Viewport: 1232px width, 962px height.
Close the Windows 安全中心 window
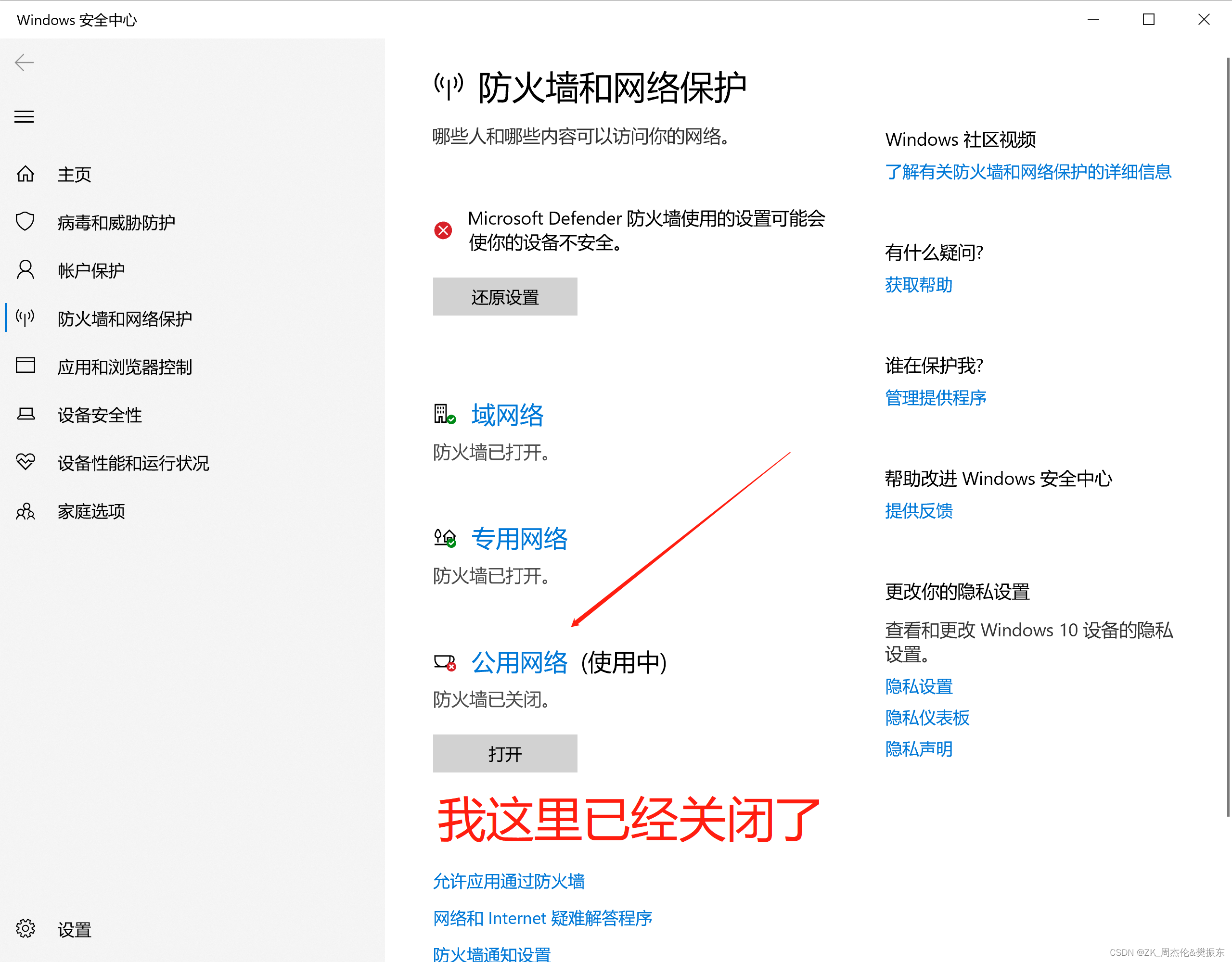1204,19
